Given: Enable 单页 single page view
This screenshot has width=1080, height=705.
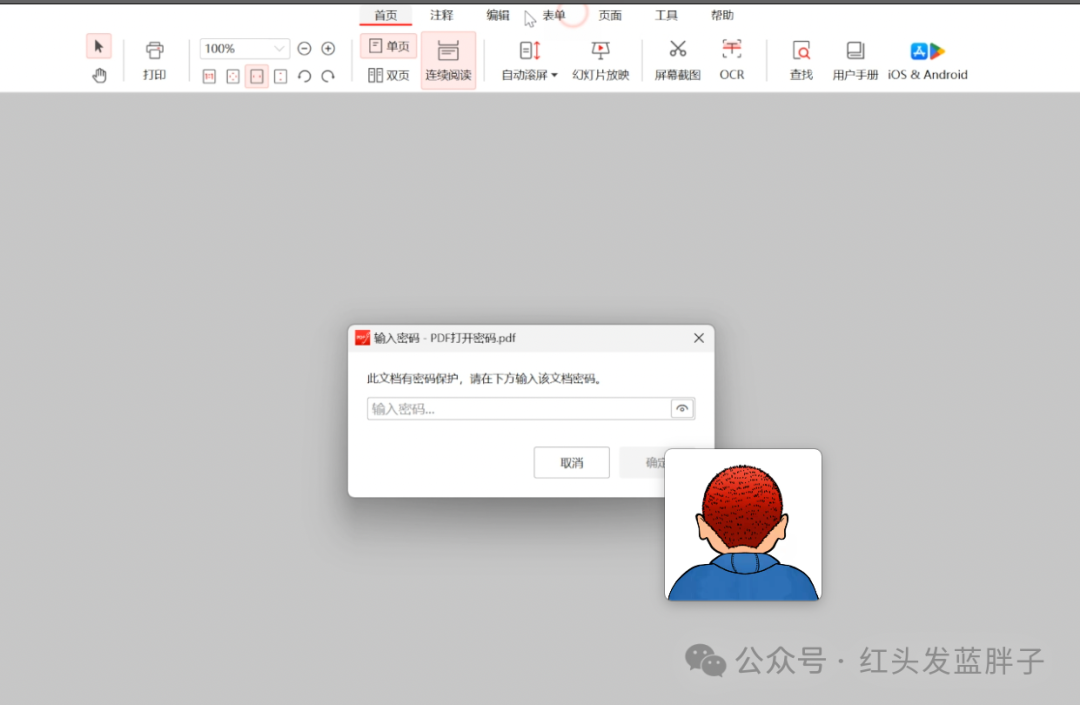Looking at the screenshot, I should [388, 46].
